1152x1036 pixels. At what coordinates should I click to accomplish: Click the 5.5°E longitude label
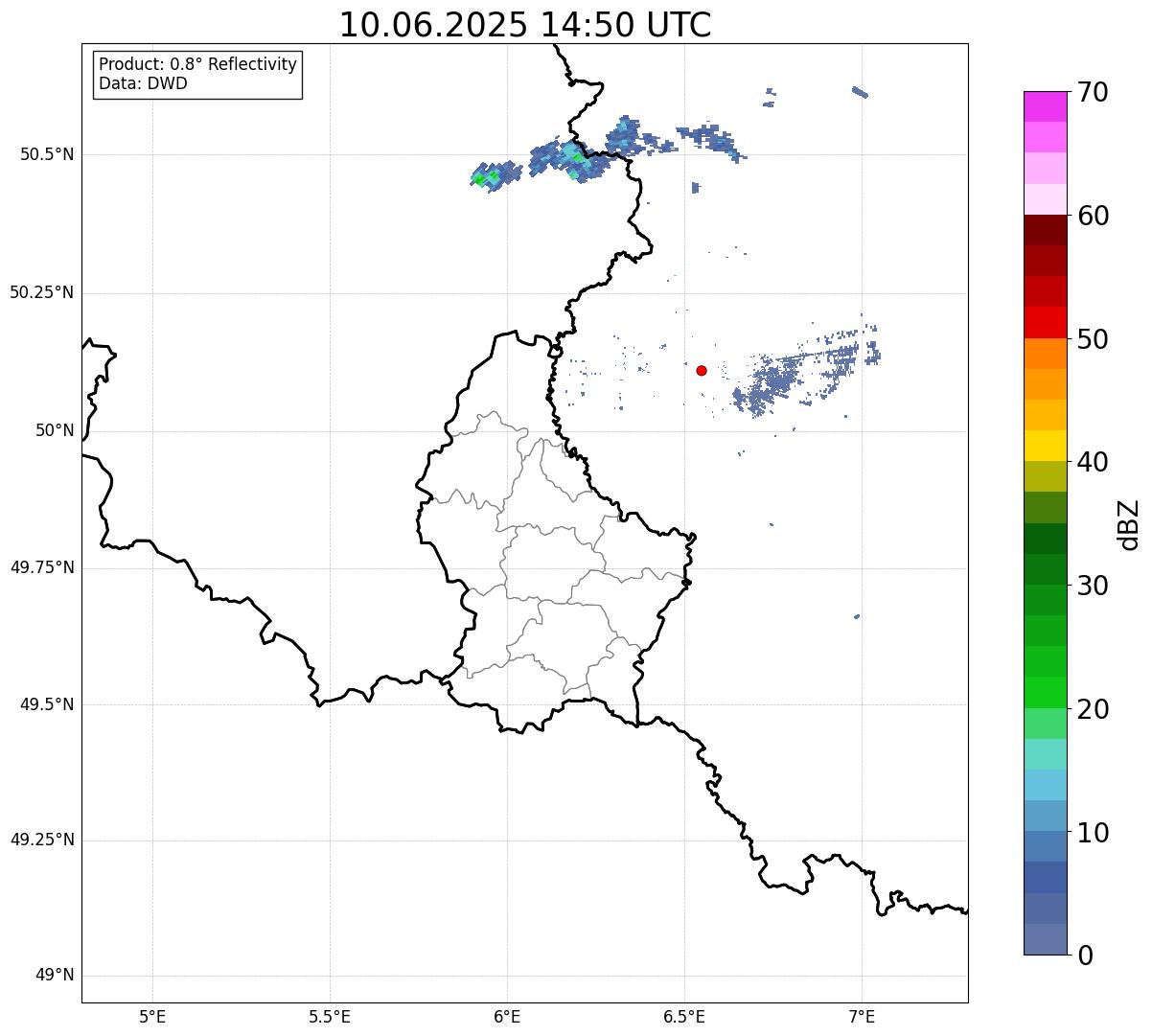pyautogui.click(x=330, y=1016)
